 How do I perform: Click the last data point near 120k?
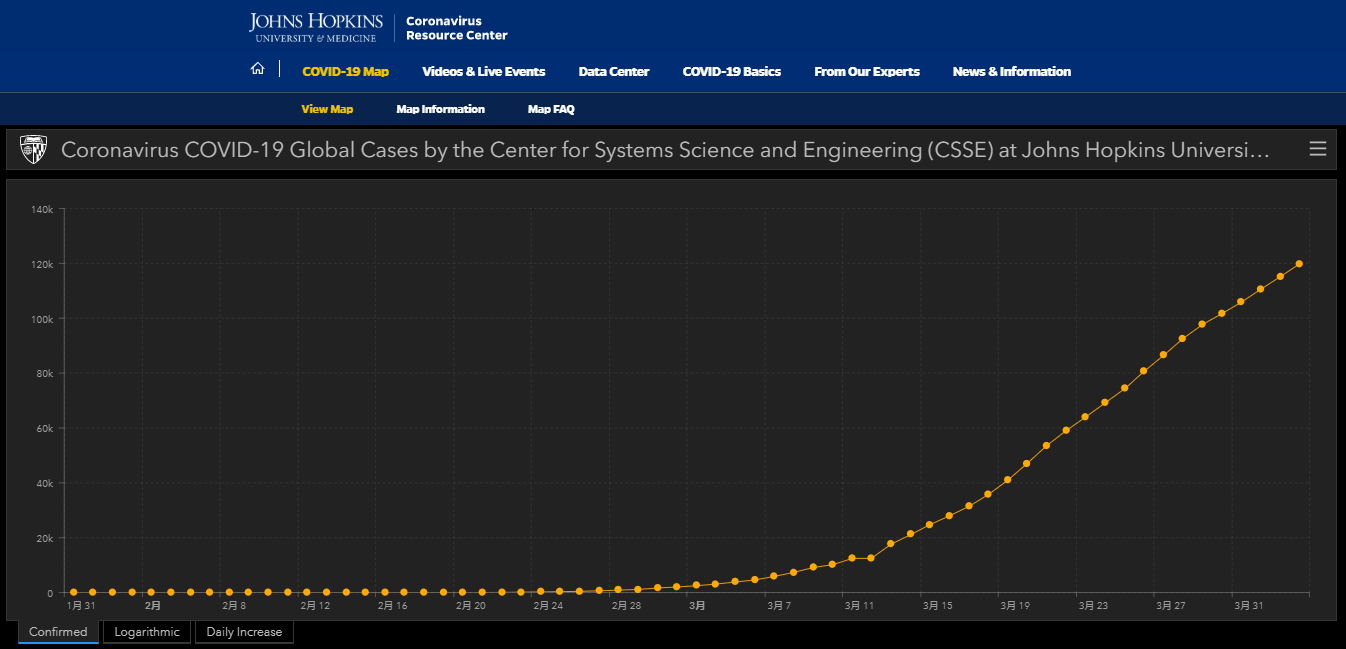(x=1299, y=264)
